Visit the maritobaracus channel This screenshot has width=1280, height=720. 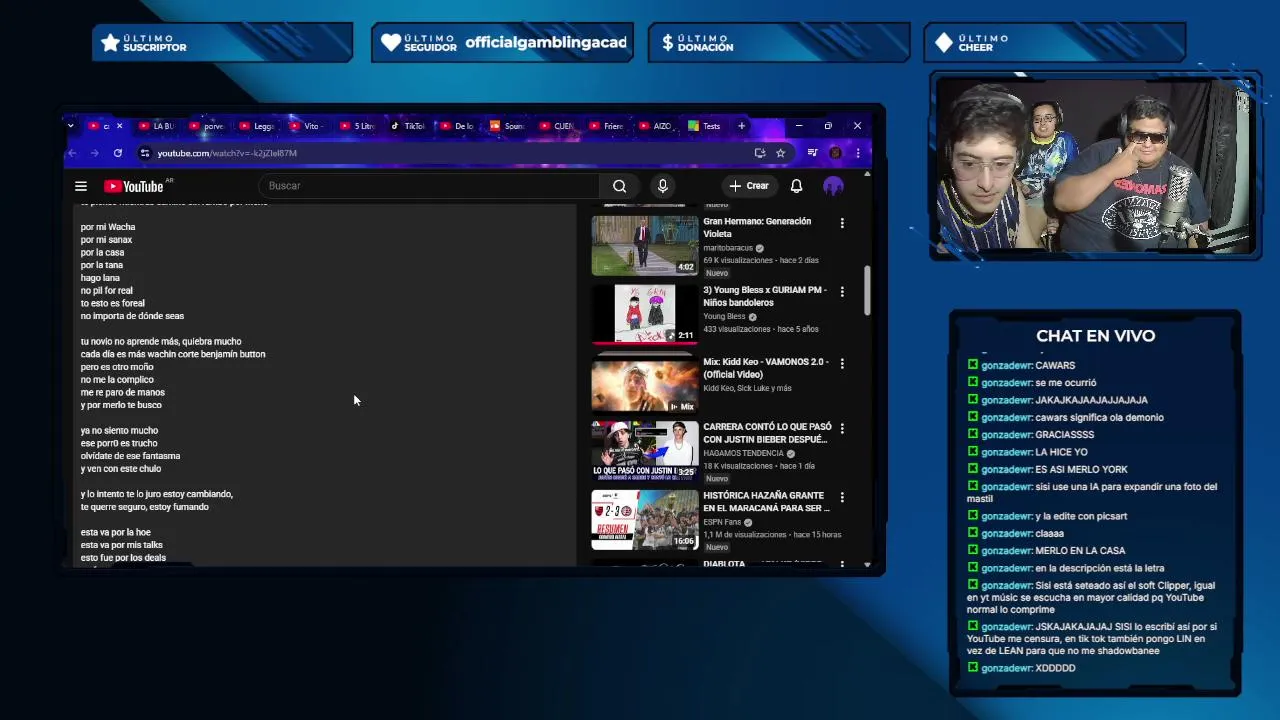tap(728, 248)
